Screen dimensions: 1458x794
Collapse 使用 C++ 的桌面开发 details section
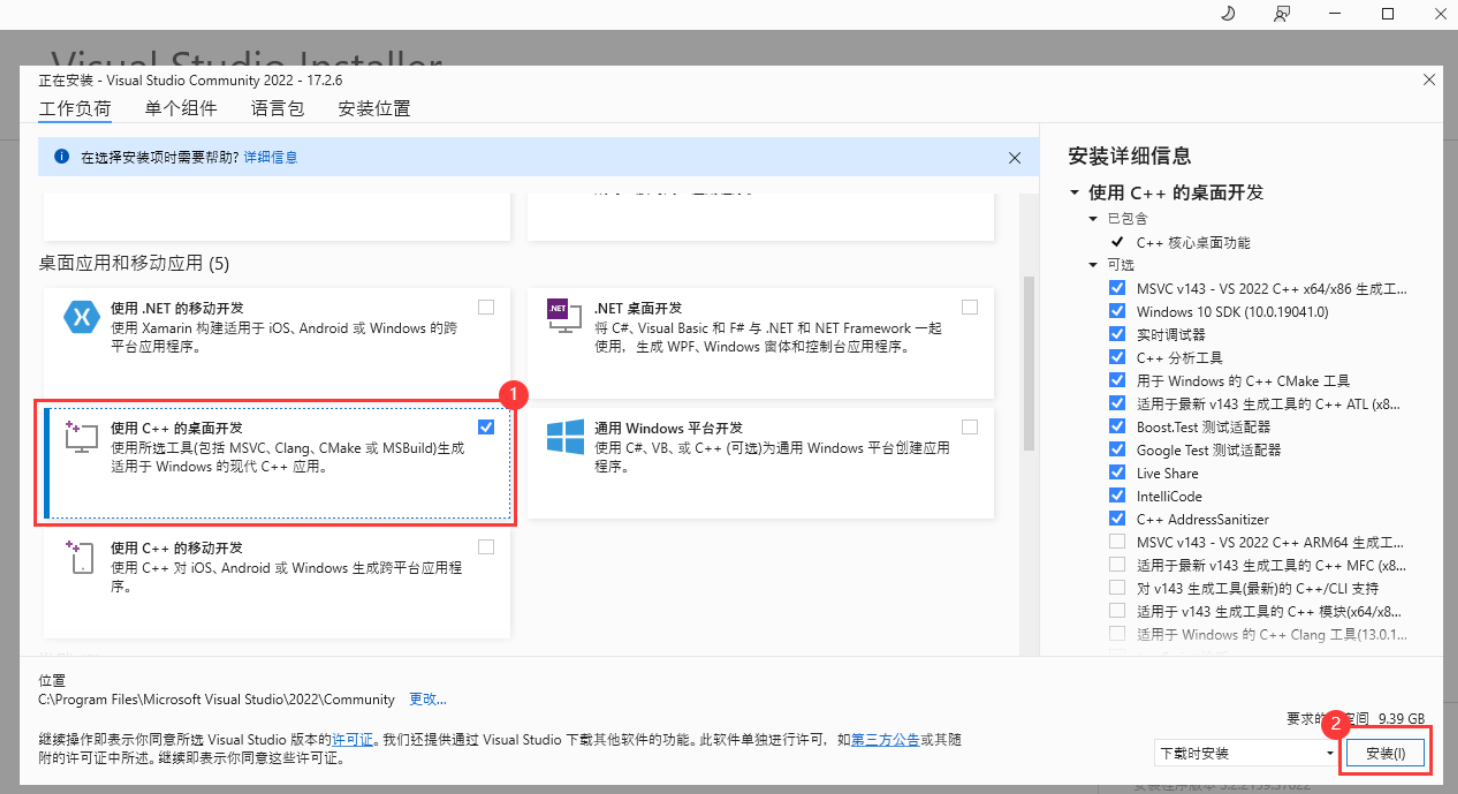[x=1074, y=192]
